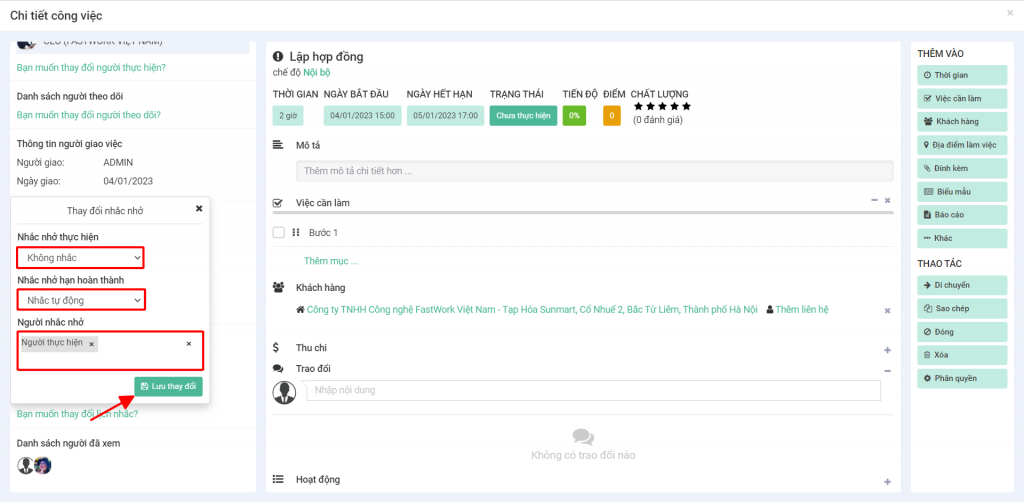
Task: Remove the Người thực hiện tag
Action: coord(92,344)
